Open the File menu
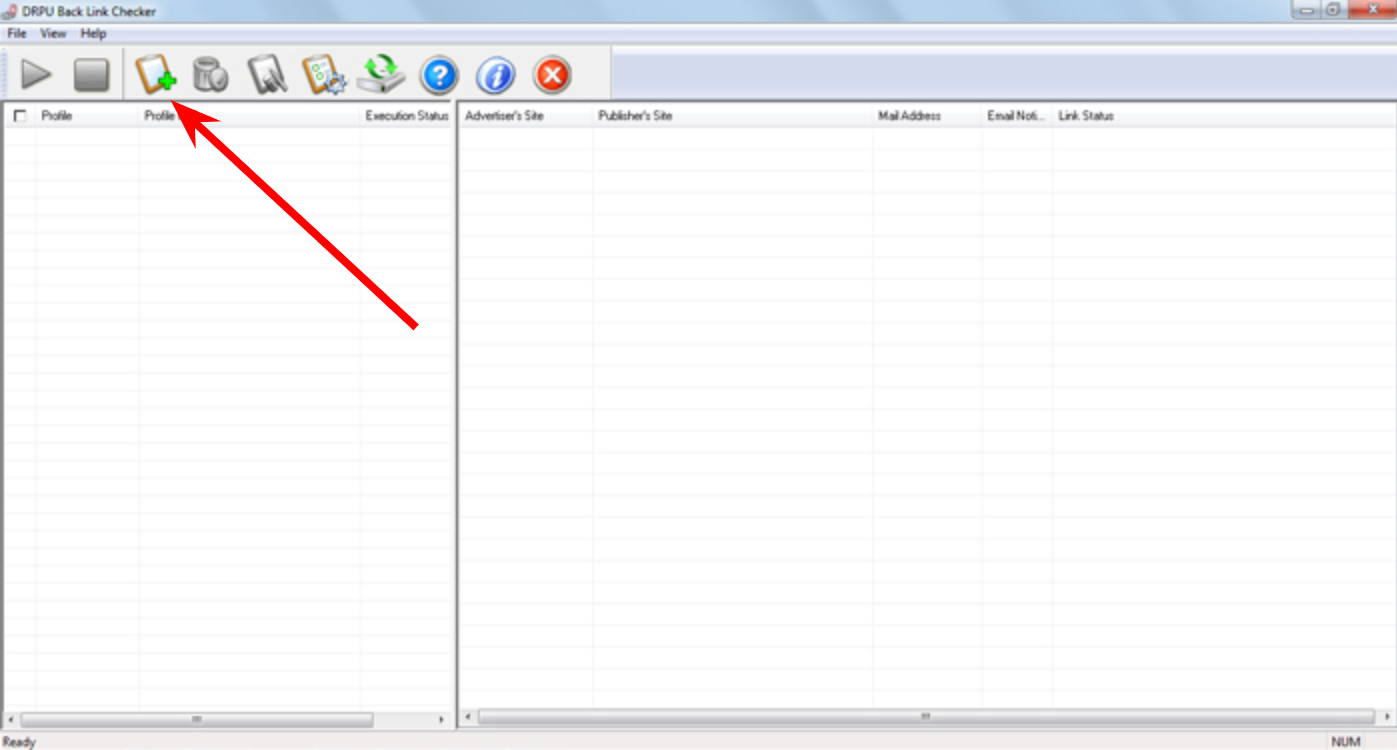1397x750 pixels. click(x=16, y=34)
